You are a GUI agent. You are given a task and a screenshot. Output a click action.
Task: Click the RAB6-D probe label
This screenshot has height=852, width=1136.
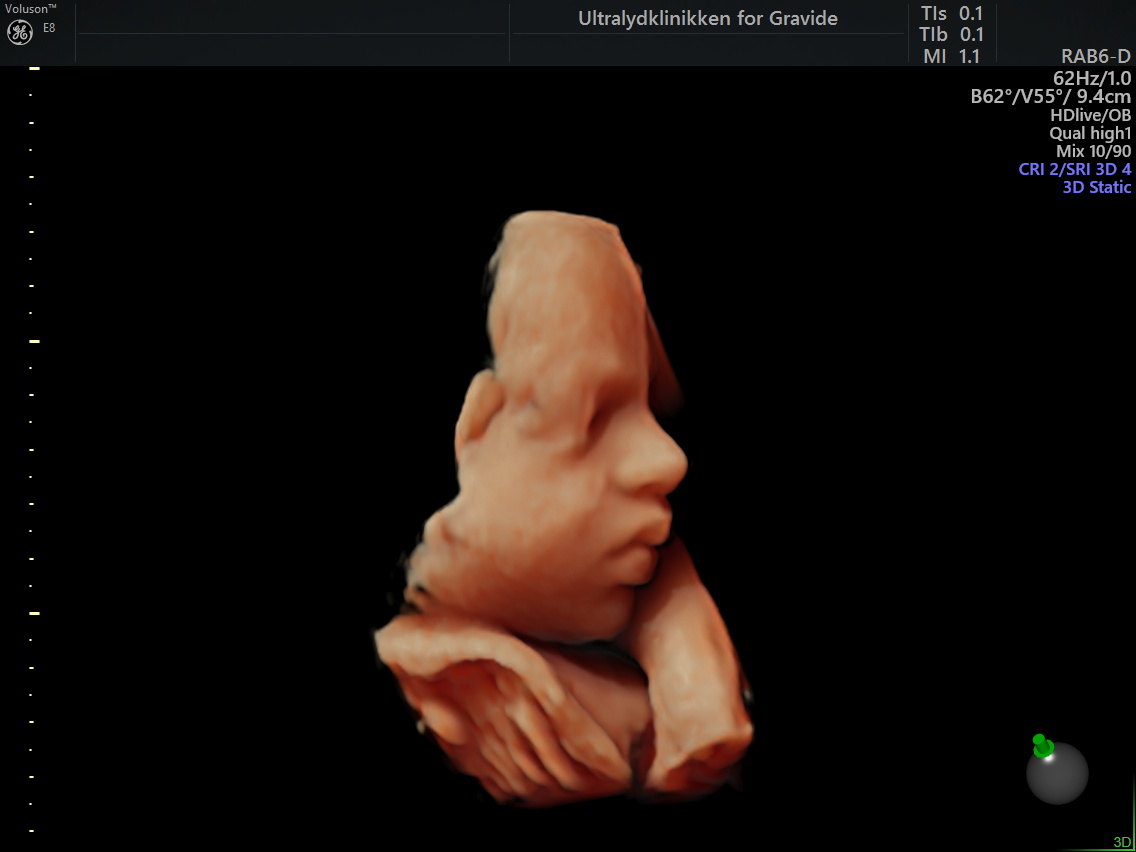[1095, 57]
